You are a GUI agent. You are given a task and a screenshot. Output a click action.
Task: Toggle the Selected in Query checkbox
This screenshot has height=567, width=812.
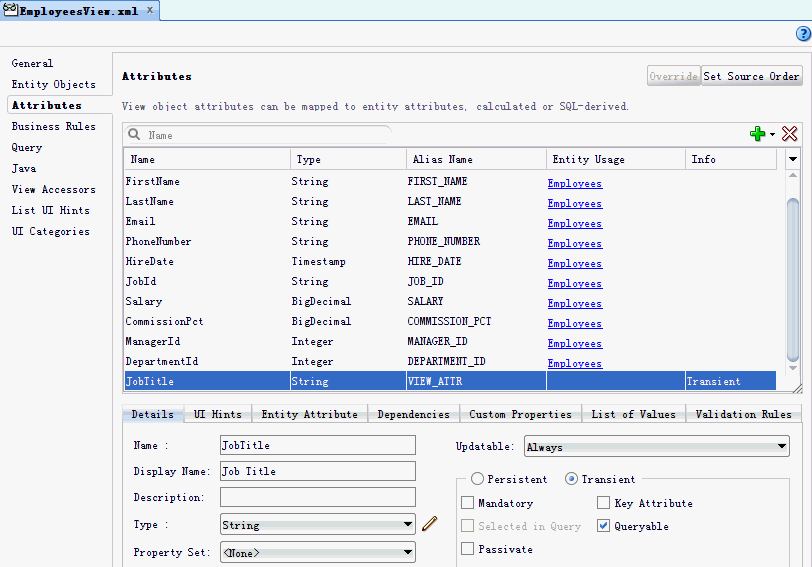467,526
